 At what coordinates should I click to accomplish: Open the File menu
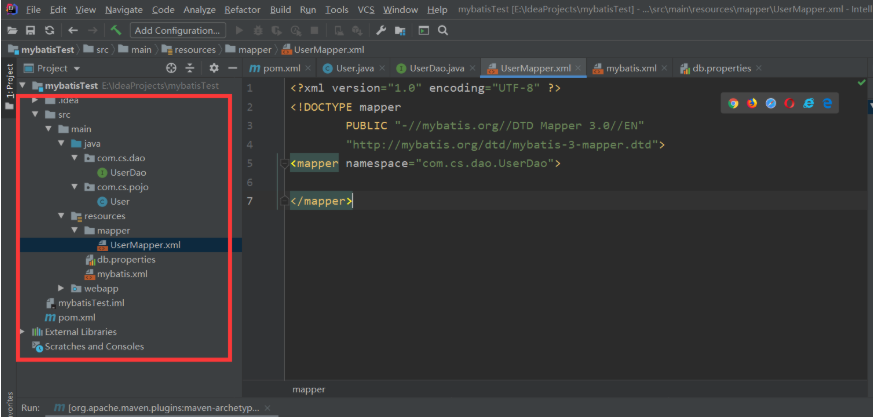[33, 9]
